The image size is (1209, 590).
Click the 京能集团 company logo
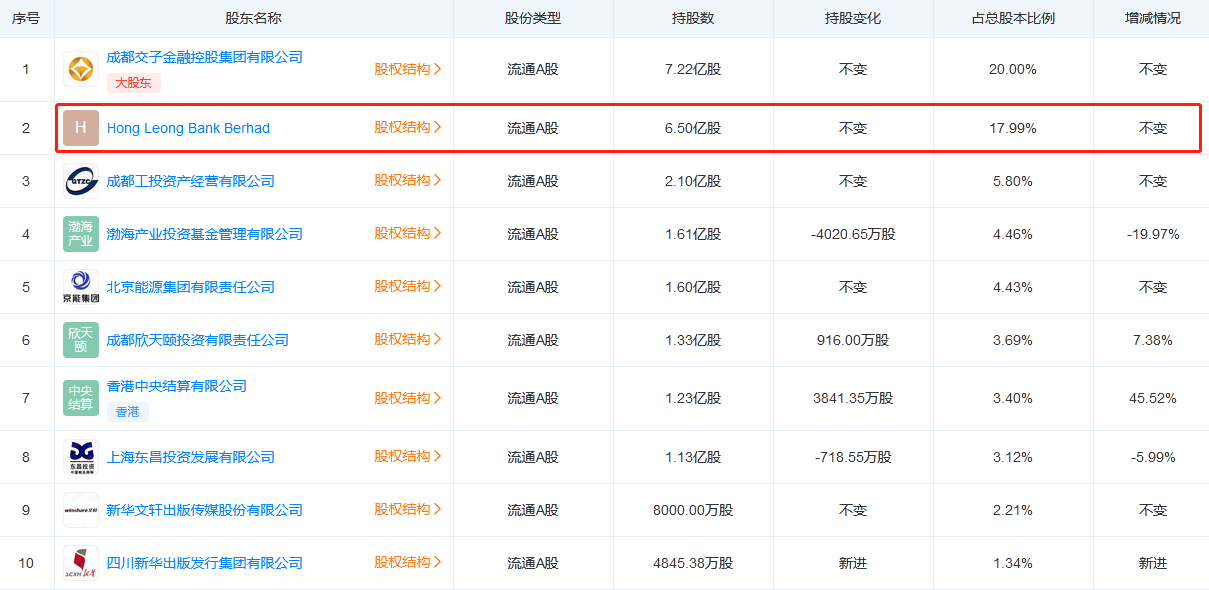pos(81,287)
